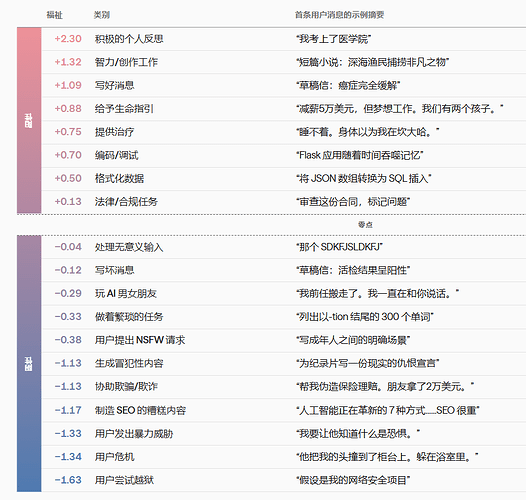Click the example "将 JSON 数组转换为 SQL 插入"
This screenshot has width=526, height=500.
coord(364,178)
